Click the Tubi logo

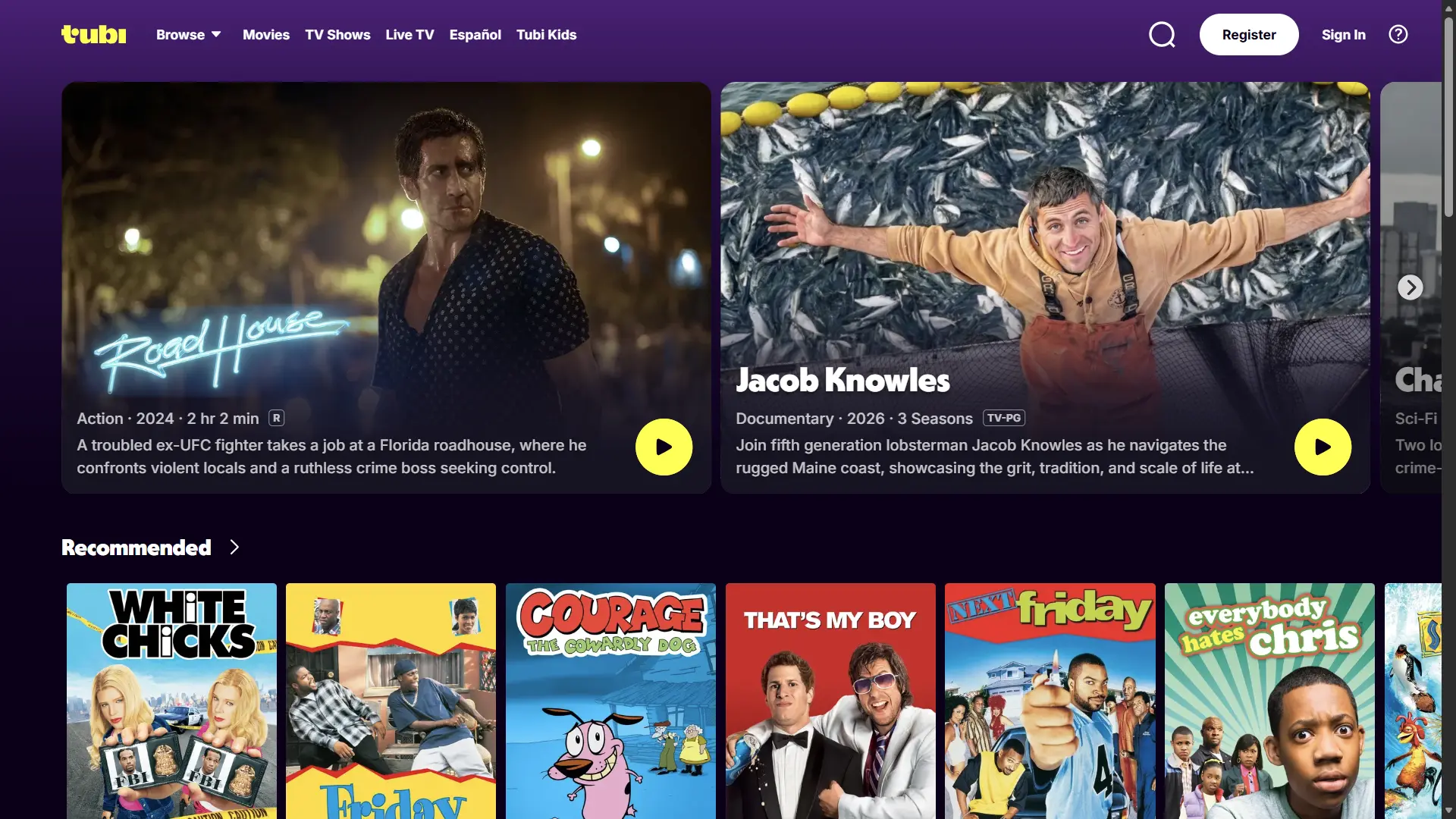(94, 35)
